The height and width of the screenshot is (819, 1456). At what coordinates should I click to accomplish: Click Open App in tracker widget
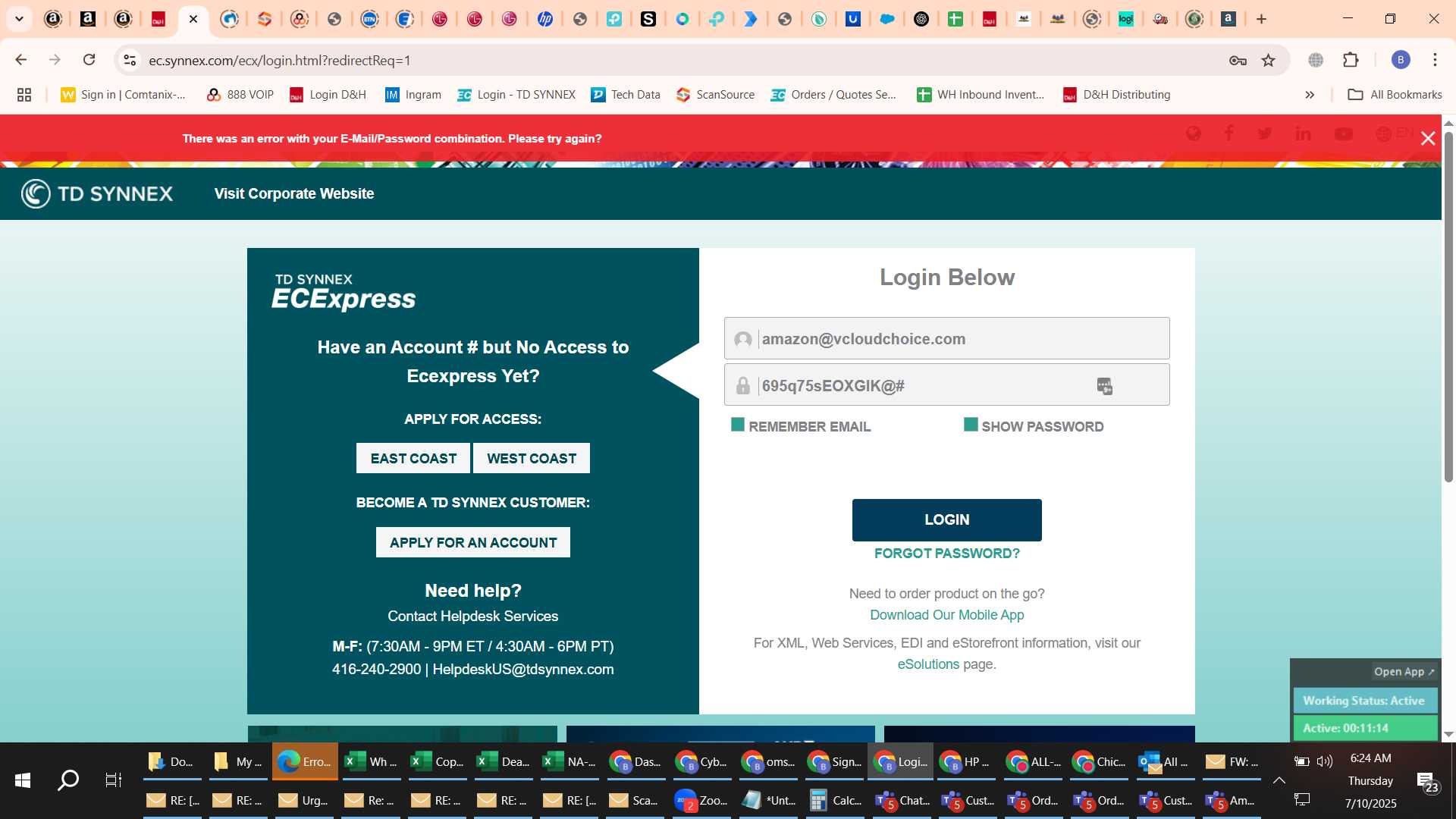1404,672
